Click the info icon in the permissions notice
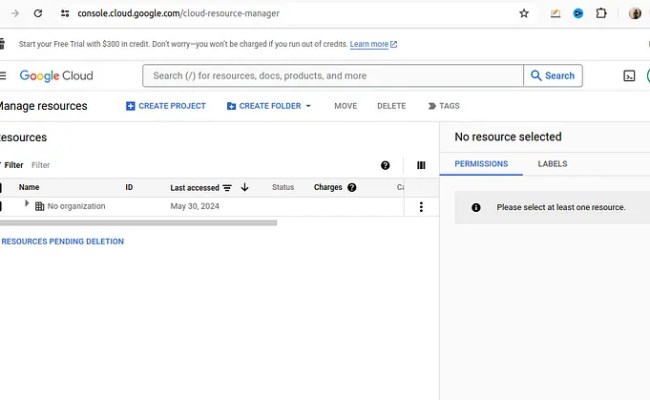650x400 pixels. click(x=476, y=207)
